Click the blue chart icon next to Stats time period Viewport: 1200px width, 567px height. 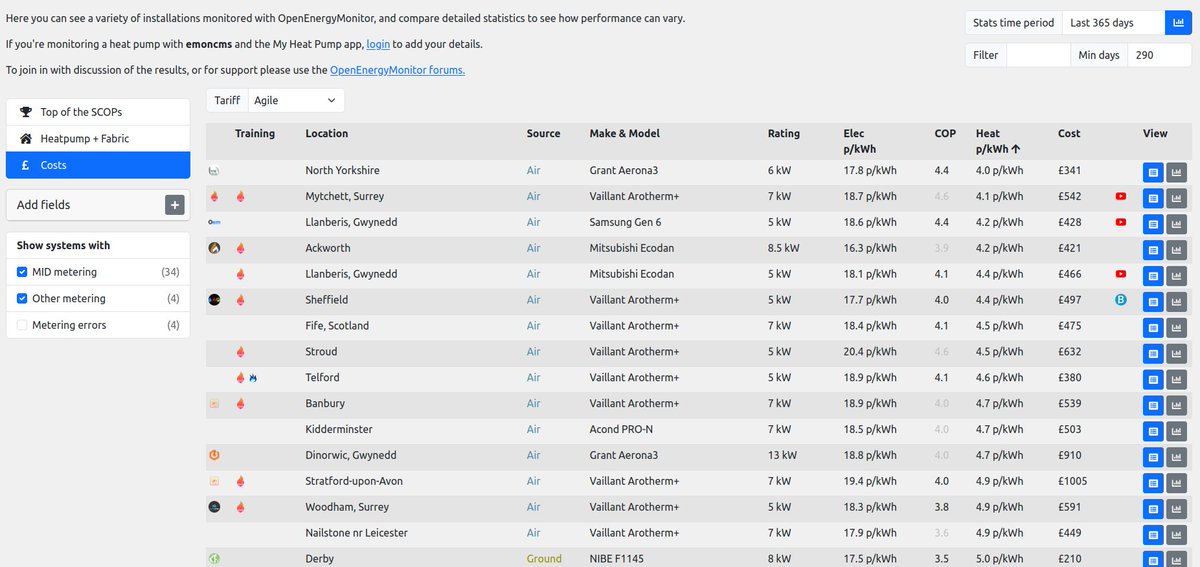[1178, 23]
